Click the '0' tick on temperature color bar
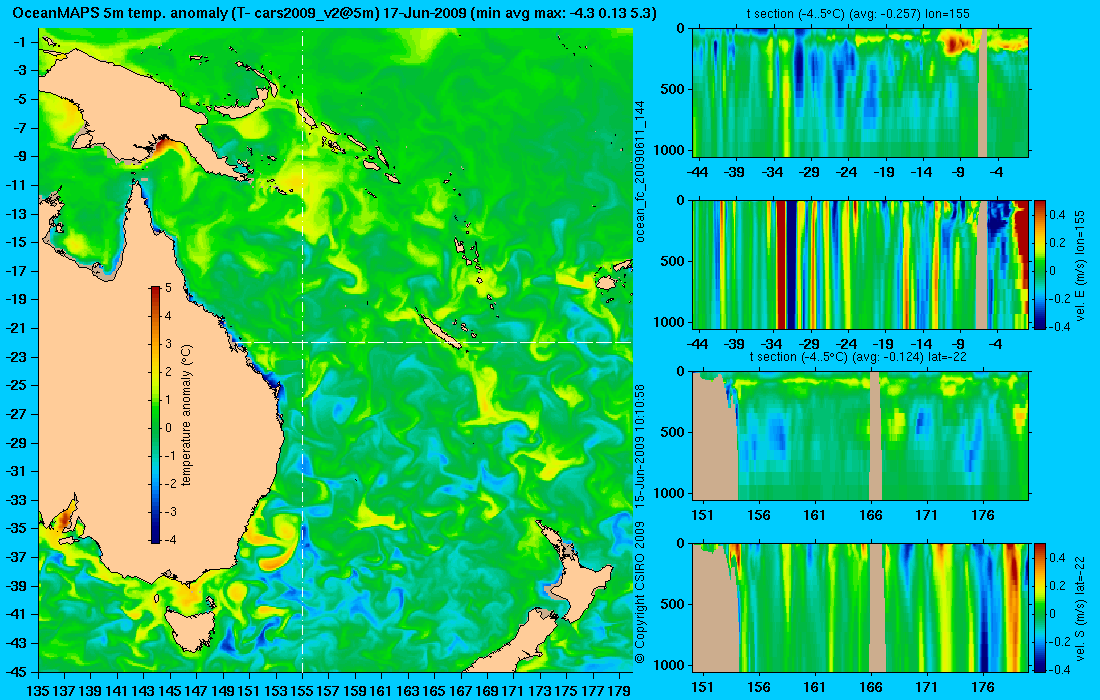Image resolution: width=1100 pixels, height=700 pixels. pos(168,428)
